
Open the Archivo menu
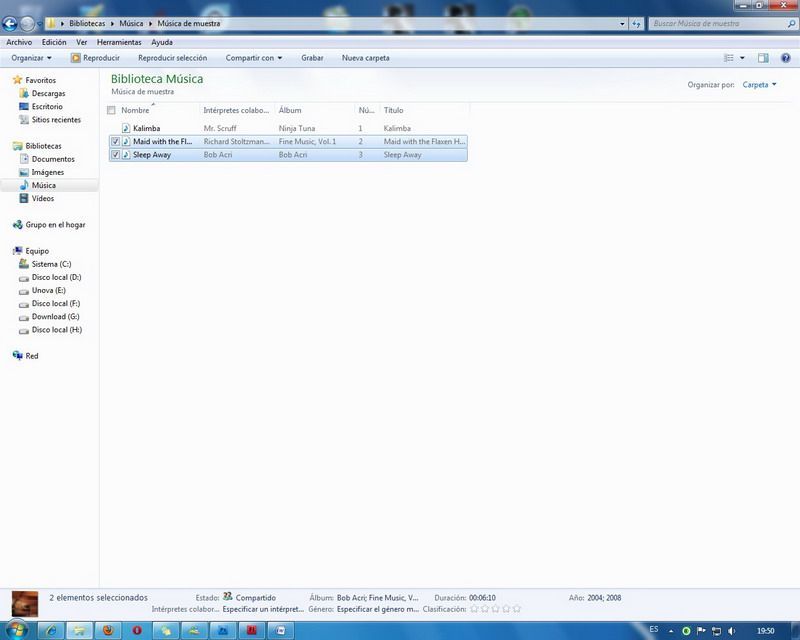pyautogui.click(x=19, y=43)
